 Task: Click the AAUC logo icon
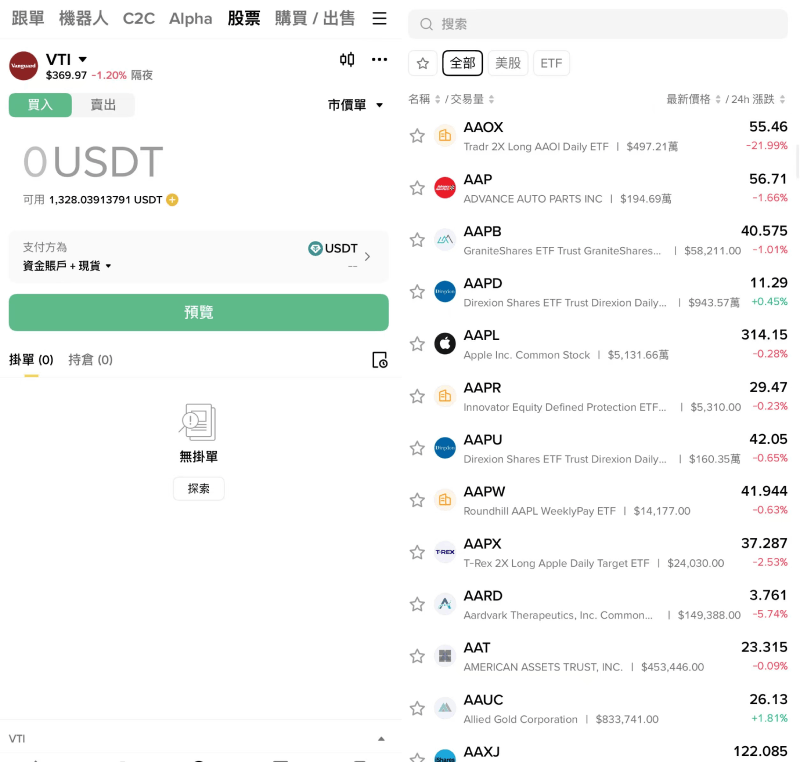point(445,708)
